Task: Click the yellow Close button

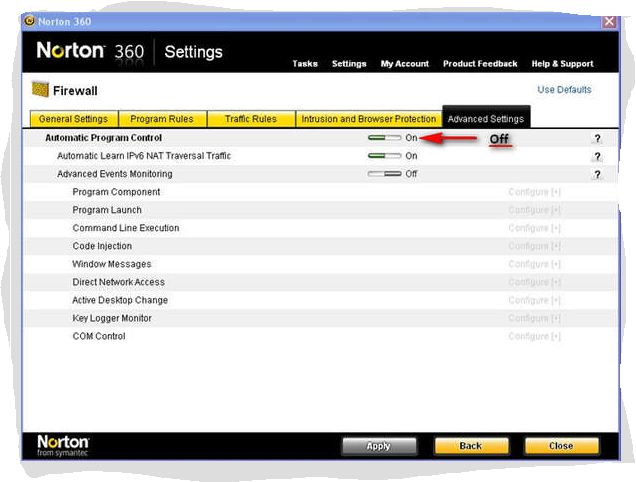Action: pos(561,446)
